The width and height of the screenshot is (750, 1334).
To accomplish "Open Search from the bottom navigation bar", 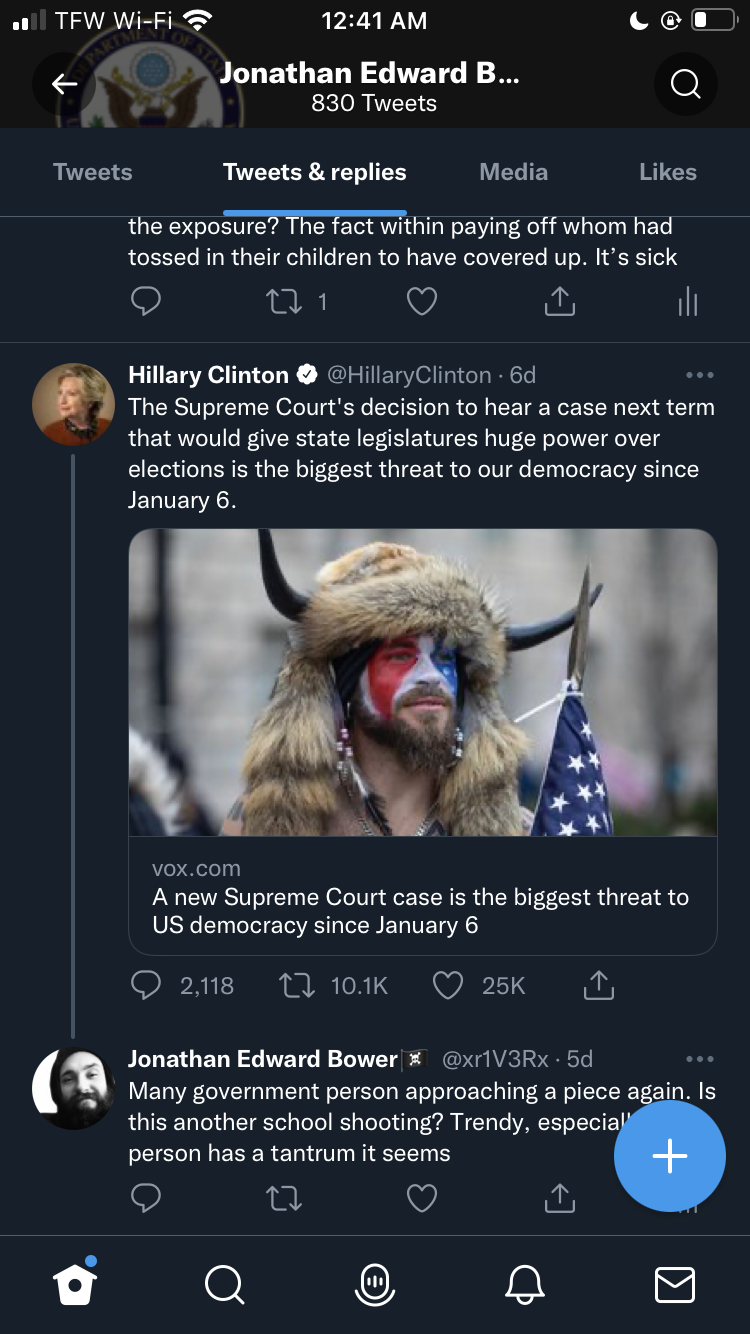I will (x=223, y=1284).
